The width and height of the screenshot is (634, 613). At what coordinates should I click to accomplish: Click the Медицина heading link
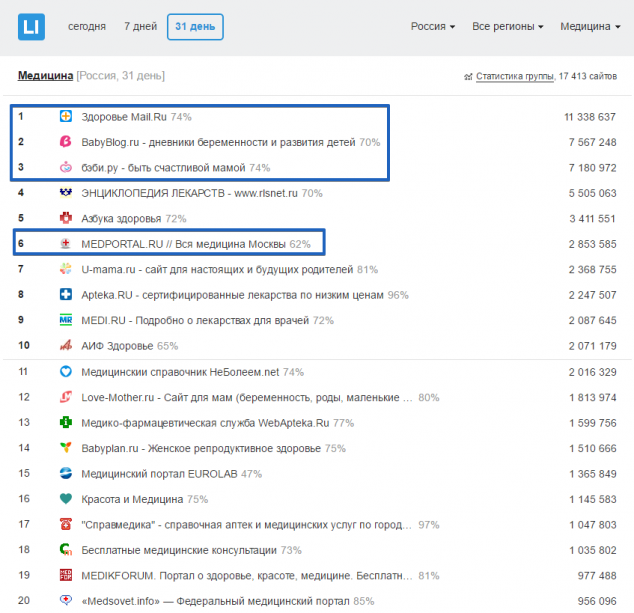pyautogui.click(x=45, y=76)
